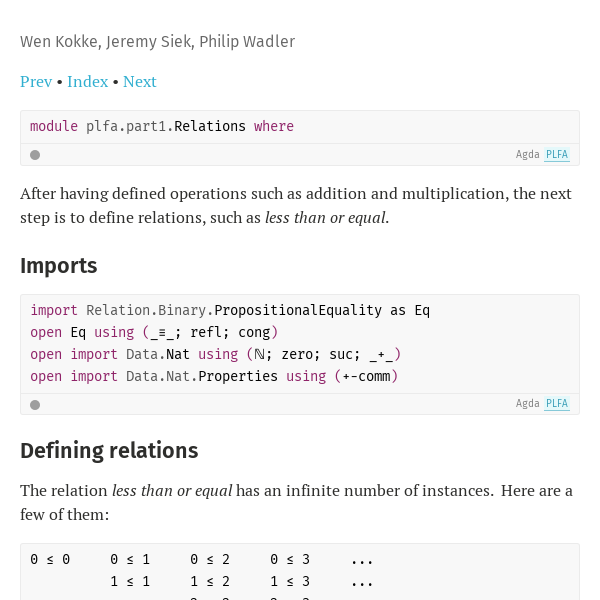The width and height of the screenshot is (600, 600).
Task: Click the +-comm identifier in the Properties import
Action: pos(366,377)
